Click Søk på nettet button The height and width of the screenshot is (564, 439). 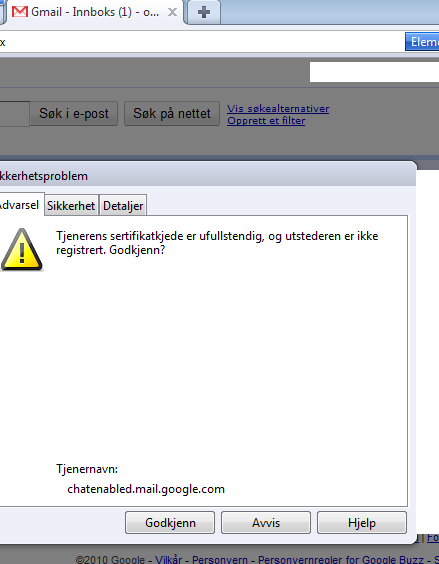[172, 114]
